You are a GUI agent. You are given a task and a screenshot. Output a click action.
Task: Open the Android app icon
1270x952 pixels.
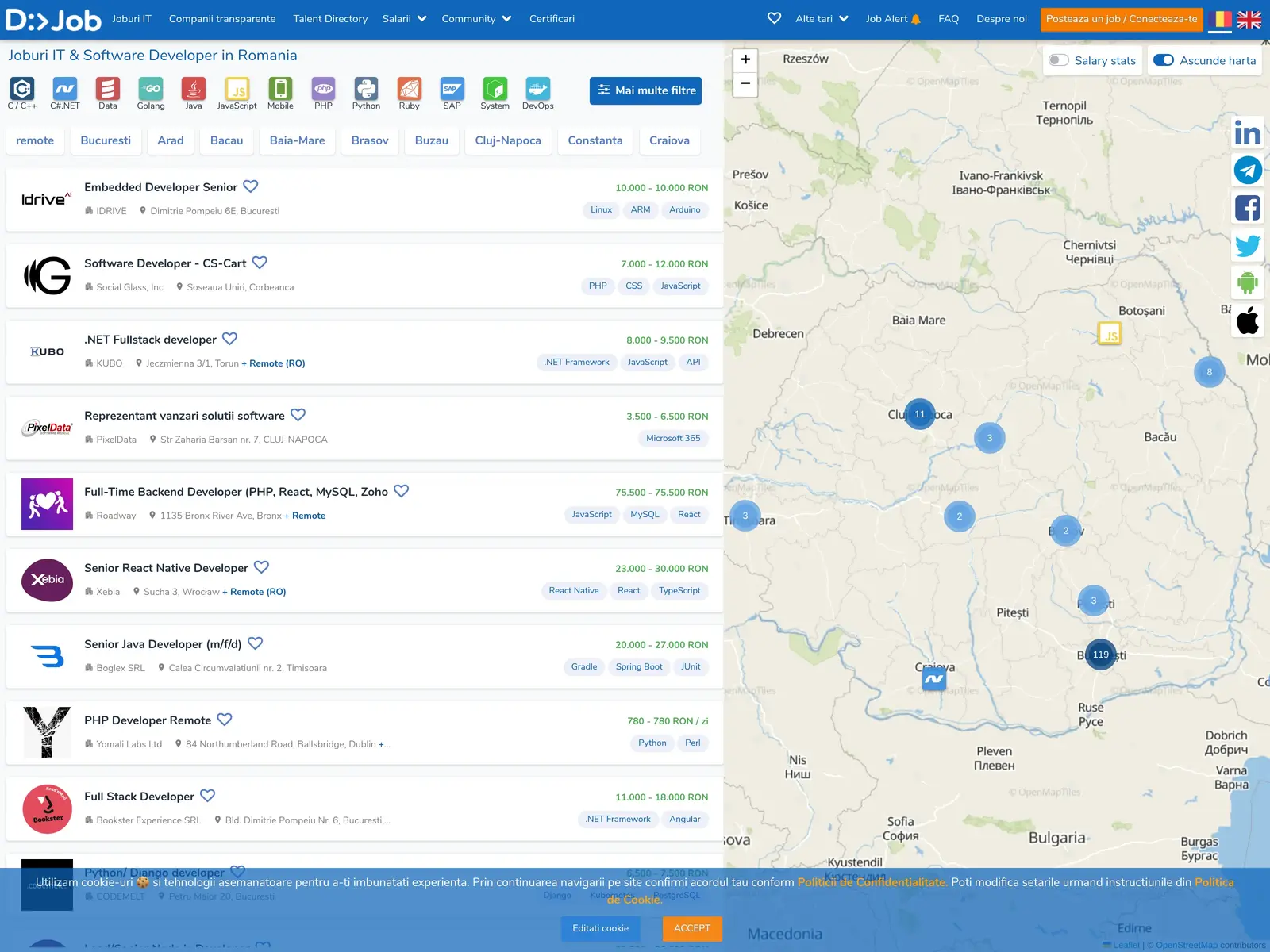[x=1248, y=282]
